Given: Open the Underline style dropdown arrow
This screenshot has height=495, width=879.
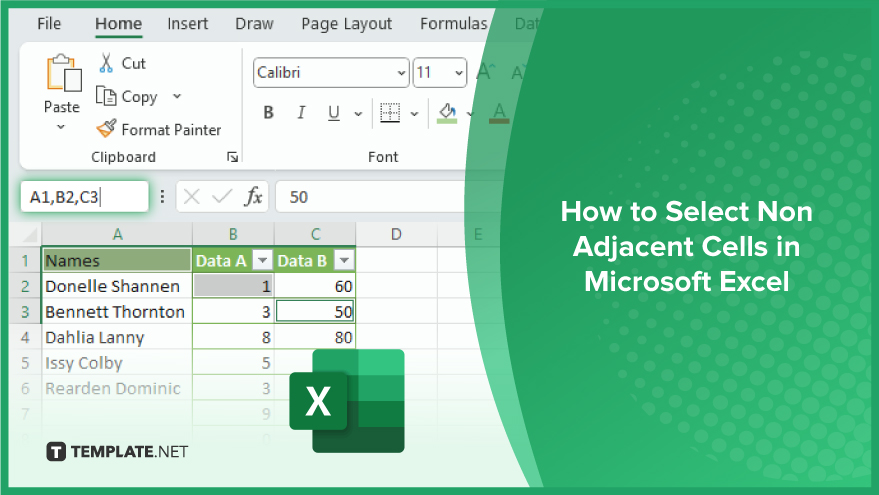Looking at the screenshot, I should click(x=358, y=114).
